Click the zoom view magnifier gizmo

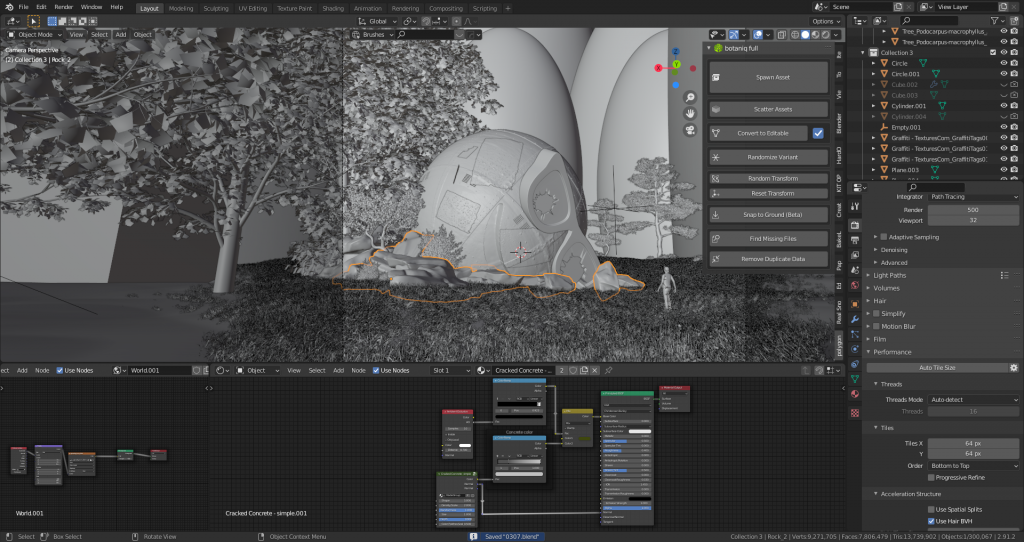coord(690,98)
